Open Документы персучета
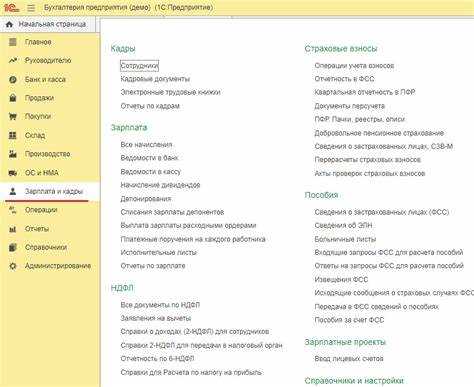Viewport: 474px width, 387px height. 350,106
